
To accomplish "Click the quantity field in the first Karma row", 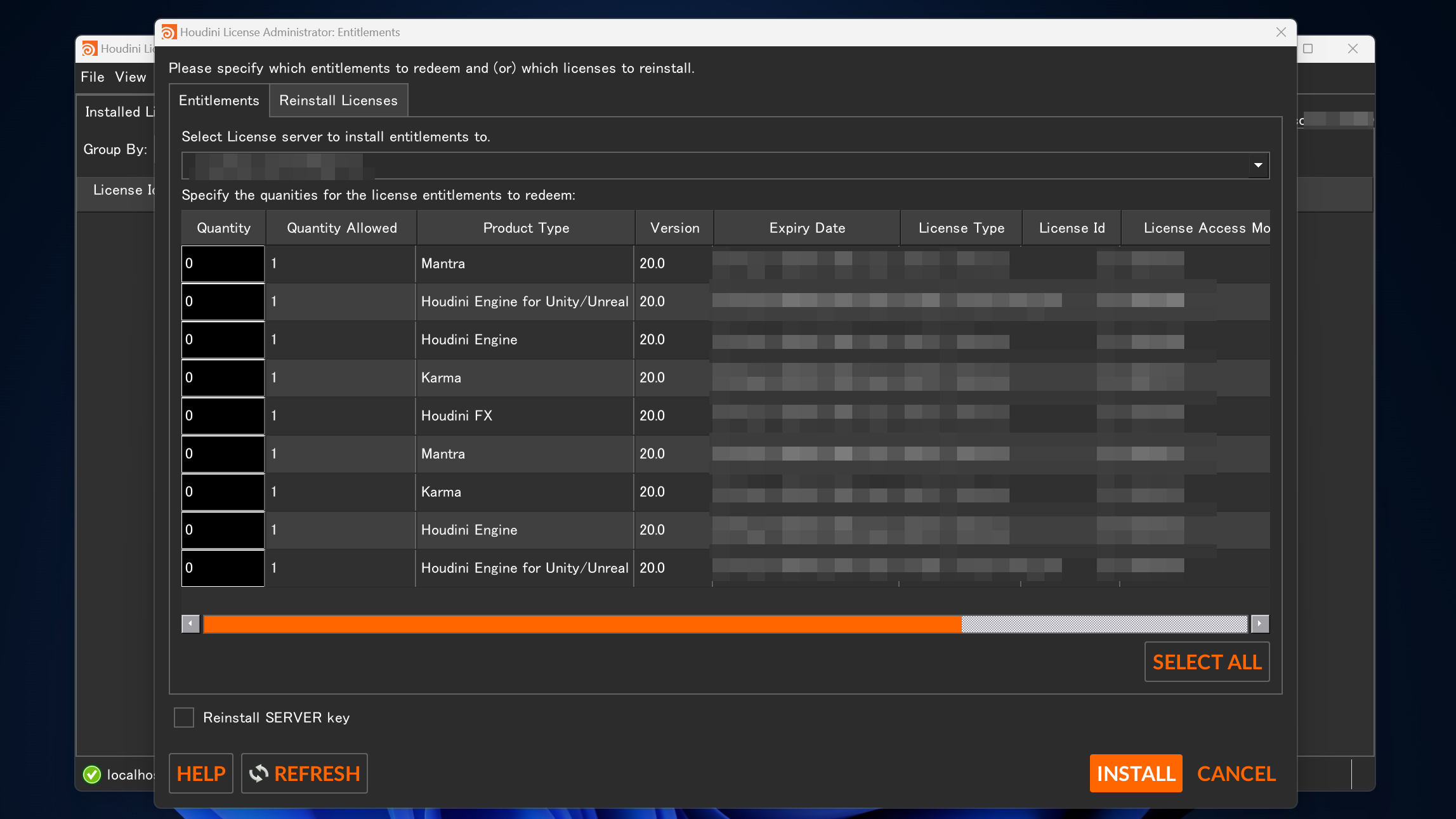I will pos(223,378).
